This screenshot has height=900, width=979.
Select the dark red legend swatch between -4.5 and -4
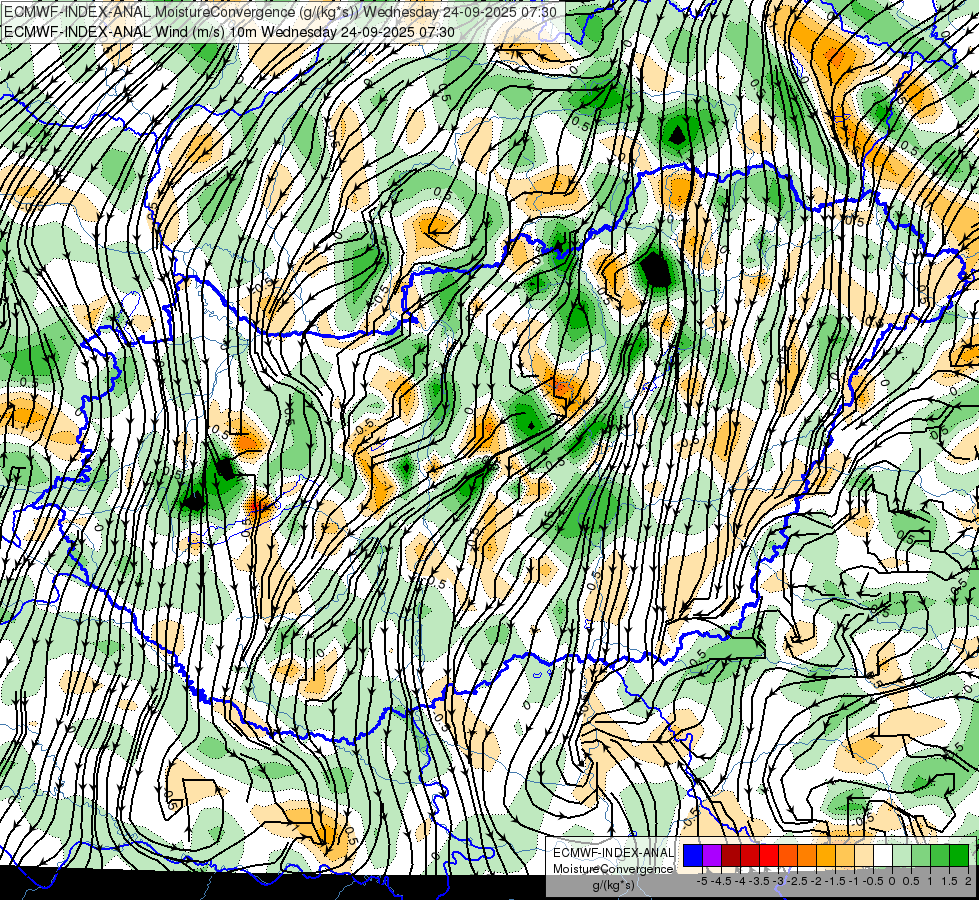click(x=731, y=855)
